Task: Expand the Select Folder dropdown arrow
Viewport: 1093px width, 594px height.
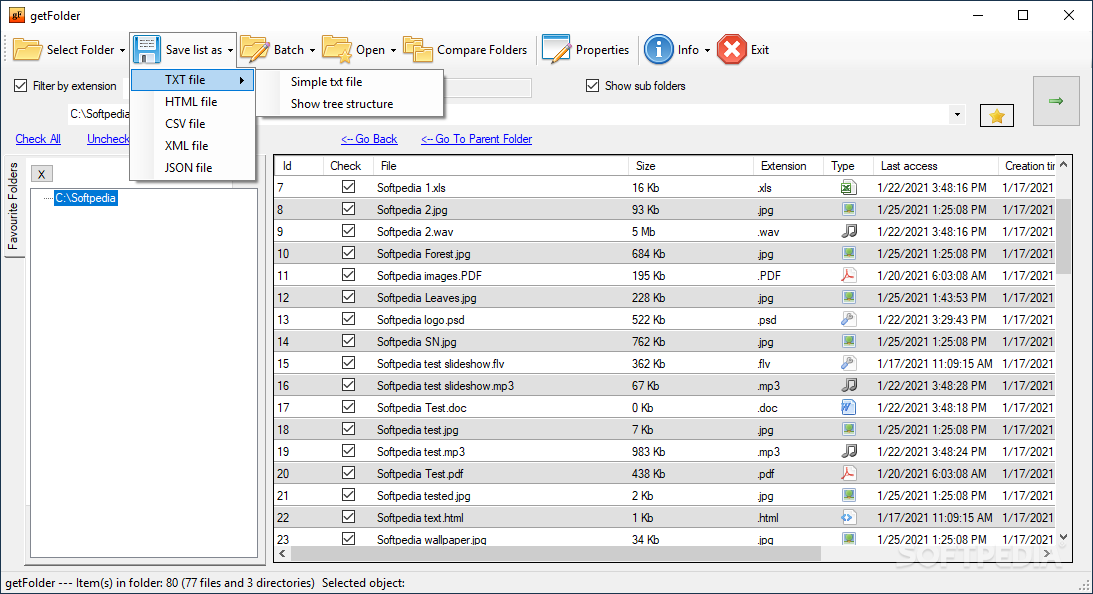Action: pos(122,50)
